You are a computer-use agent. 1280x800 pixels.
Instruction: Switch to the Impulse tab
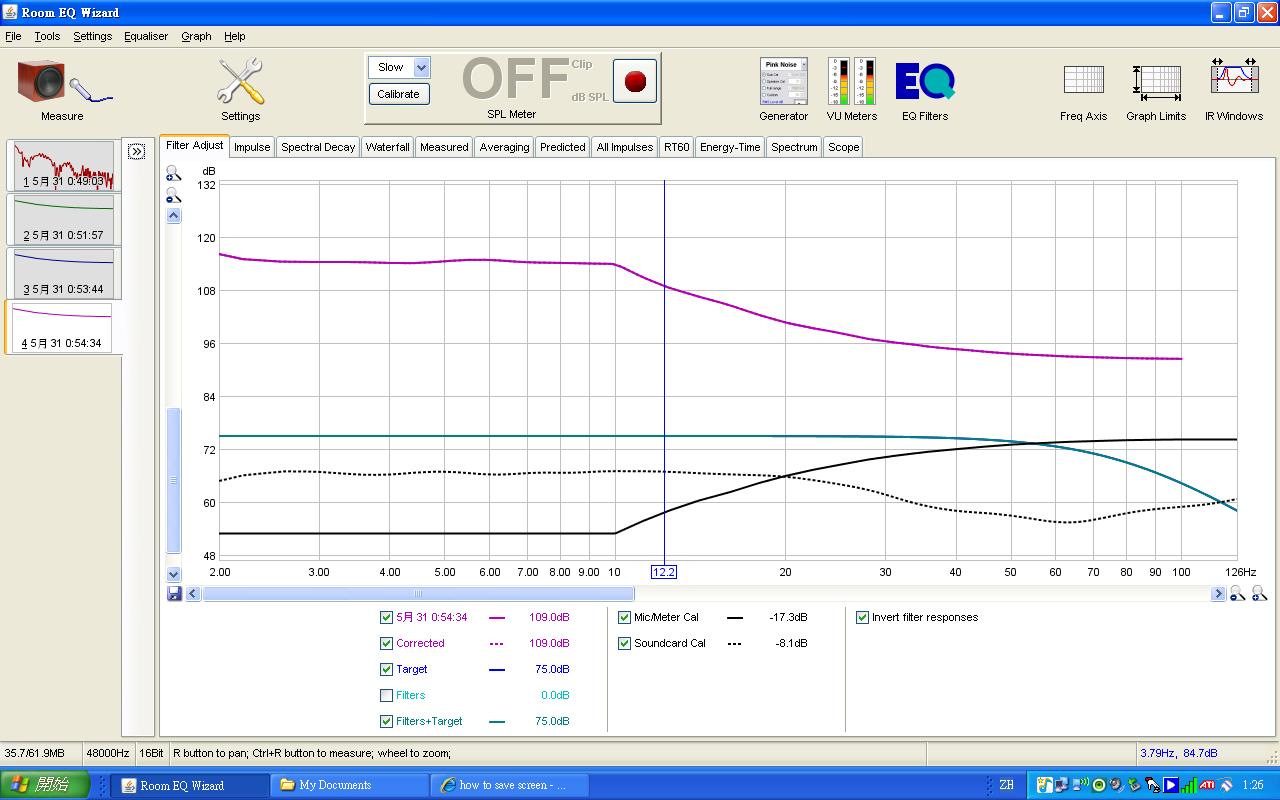[x=252, y=147]
